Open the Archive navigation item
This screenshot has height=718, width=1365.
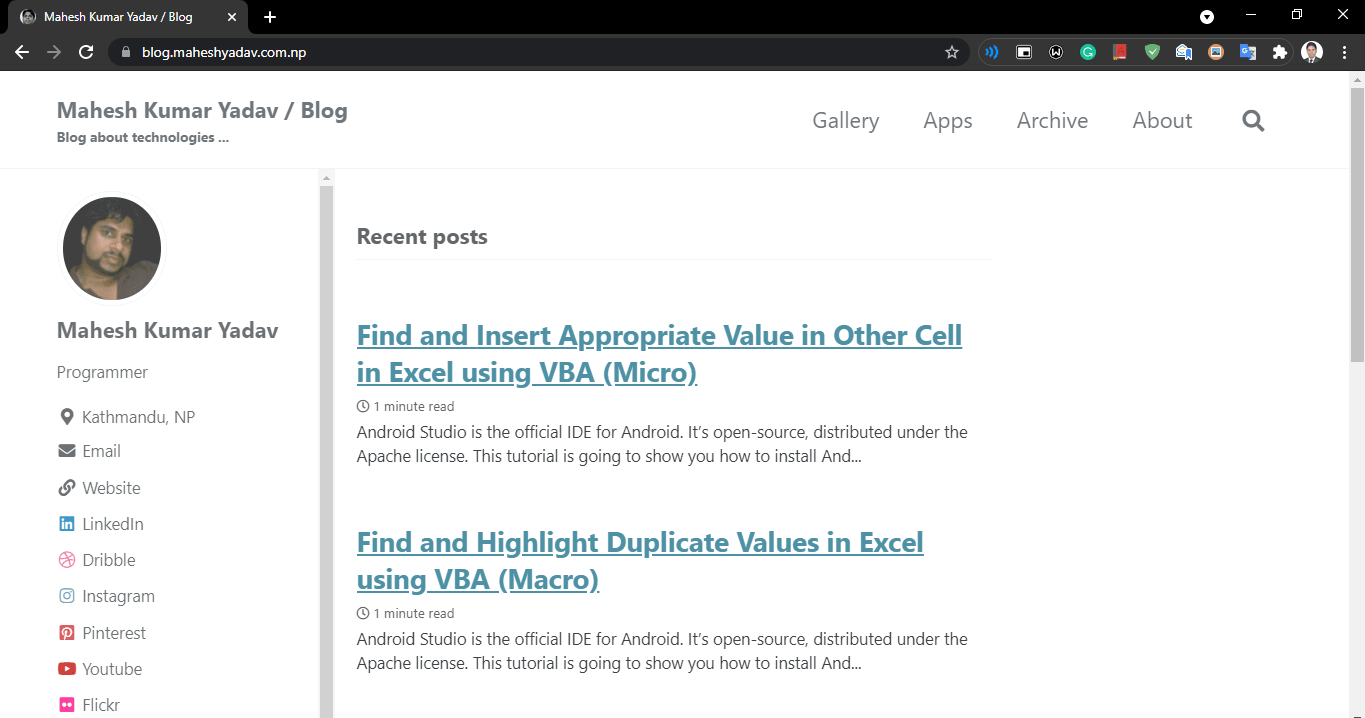coord(1052,121)
